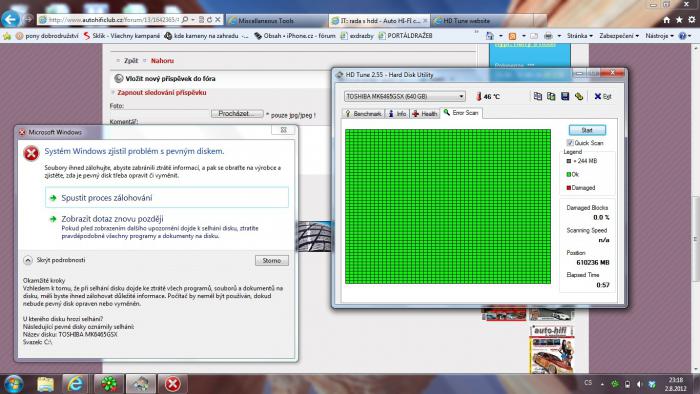Click the floppy disk save icon in HD Tune

[565, 96]
